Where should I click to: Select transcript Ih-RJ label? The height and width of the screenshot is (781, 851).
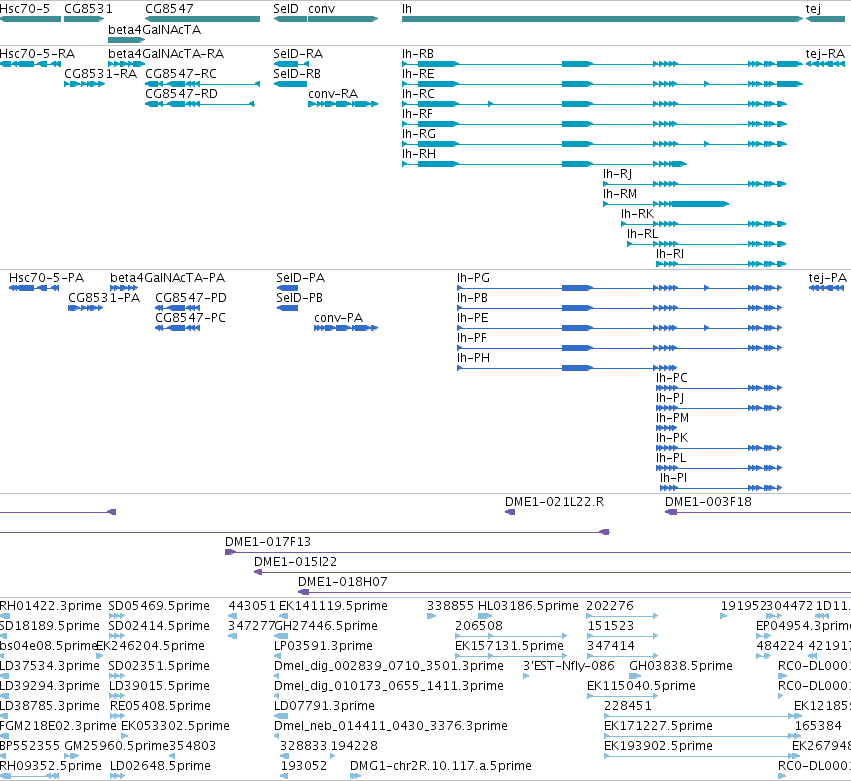618,174
